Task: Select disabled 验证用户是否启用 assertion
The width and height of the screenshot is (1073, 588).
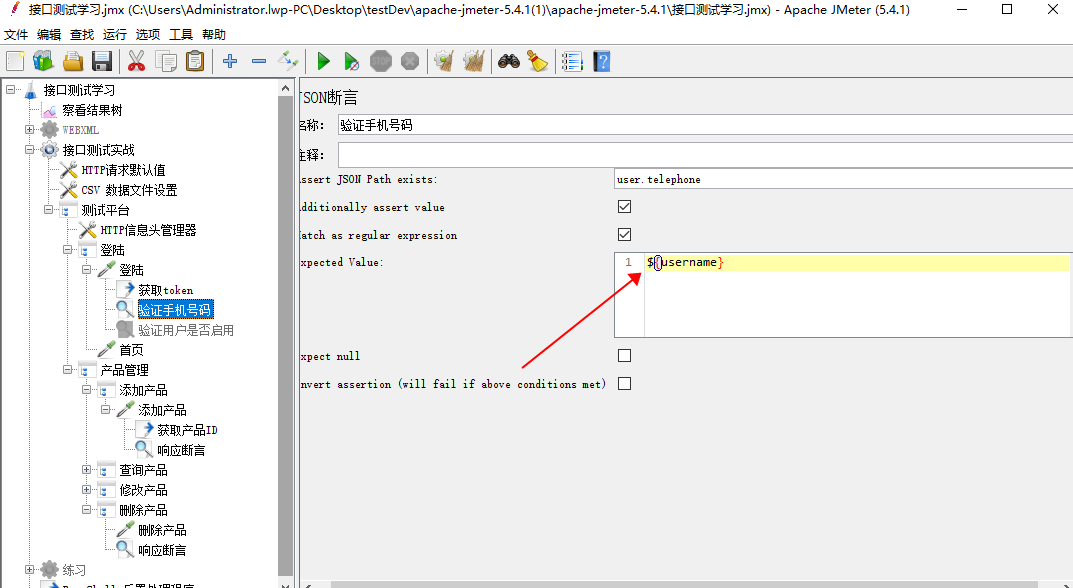Action: tap(186, 330)
